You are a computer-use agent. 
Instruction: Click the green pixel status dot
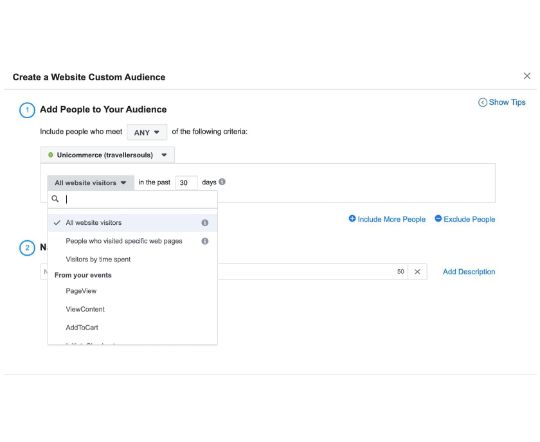coord(51,155)
